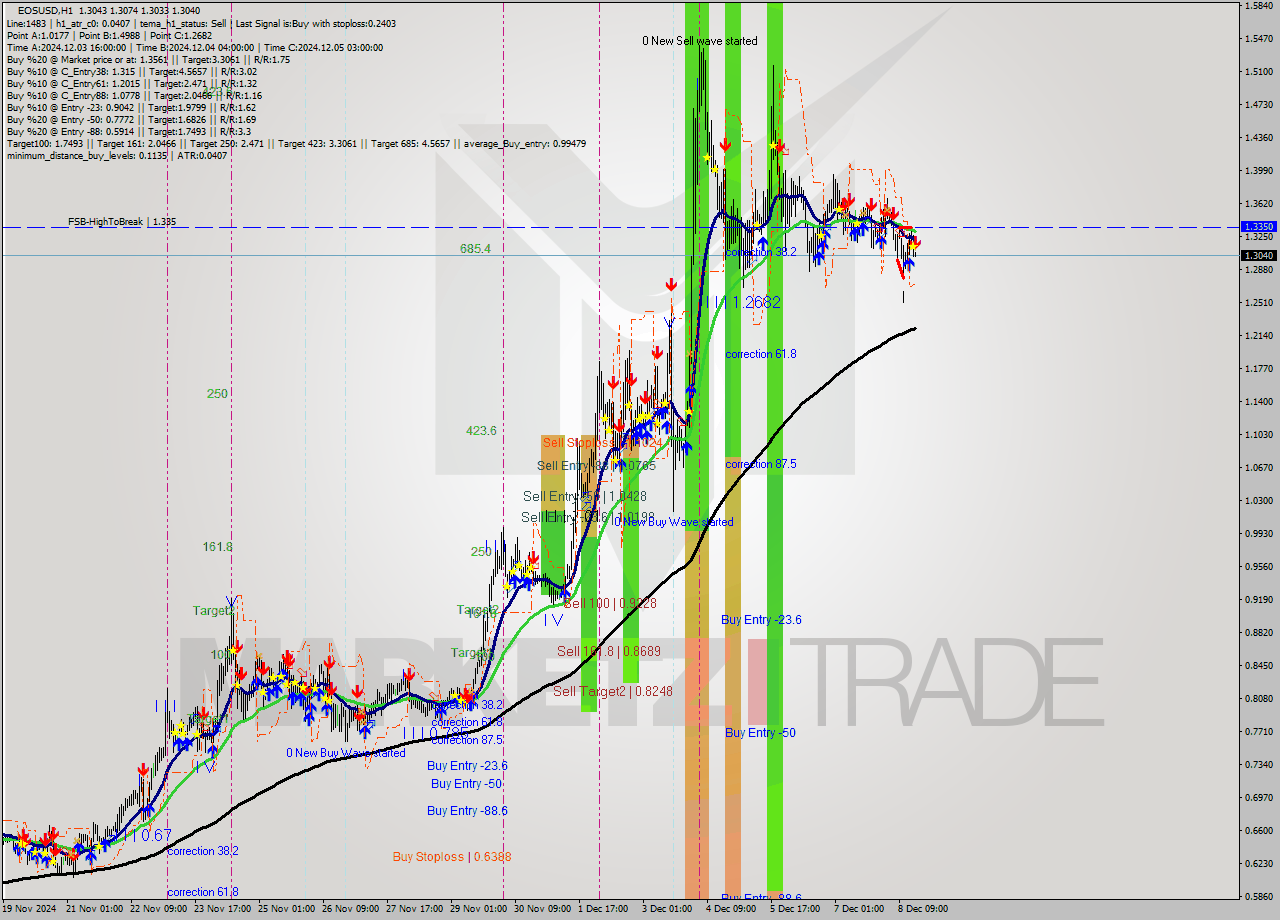Click the 'Buy %10 @ C_Entry38: 1.315' line
The height and width of the screenshot is (920, 1280).
pos(131,71)
